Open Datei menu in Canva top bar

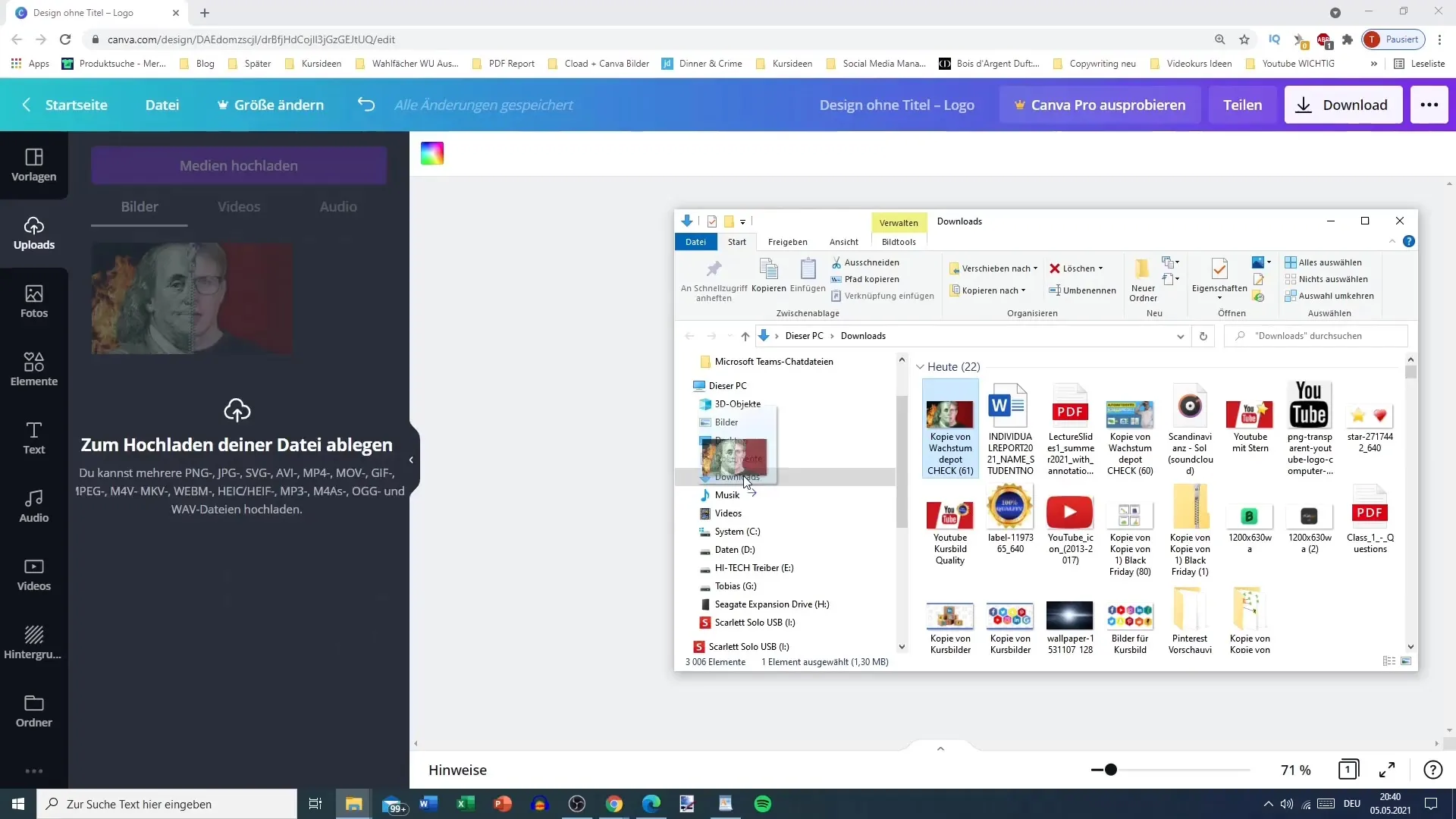pos(163,105)
